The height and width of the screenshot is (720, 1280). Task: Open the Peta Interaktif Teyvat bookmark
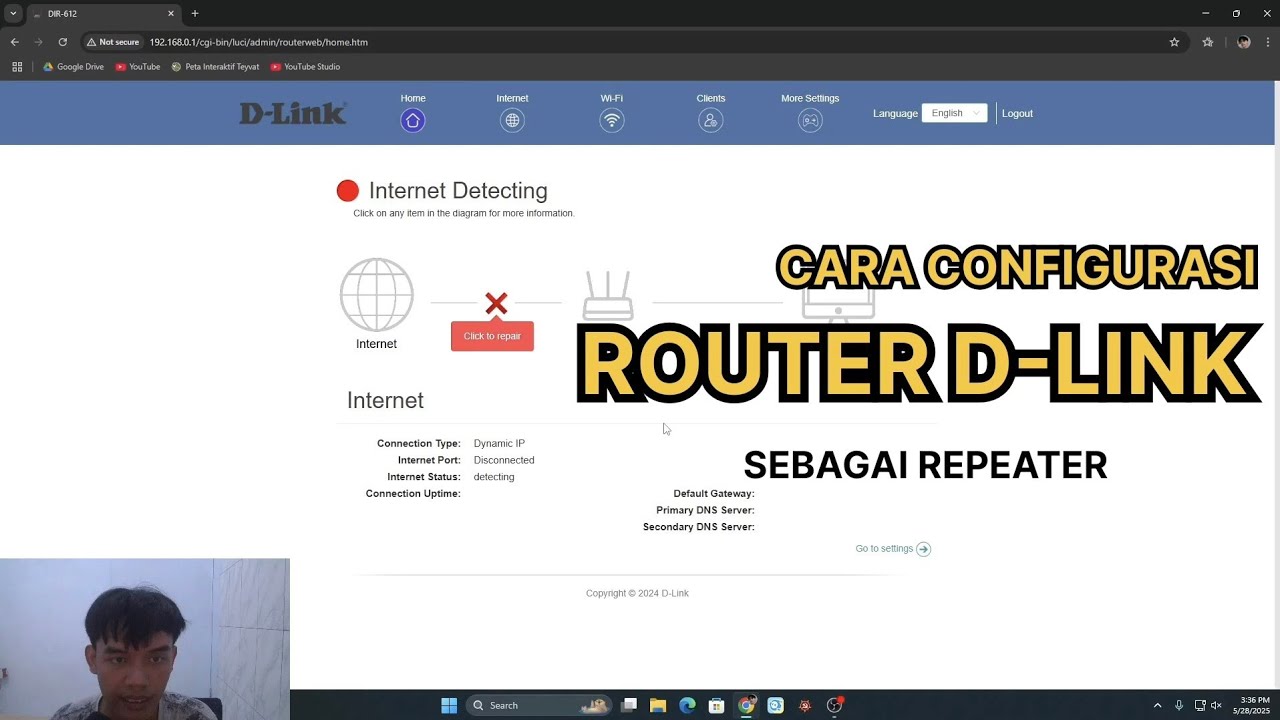click(x=215, y=67)
